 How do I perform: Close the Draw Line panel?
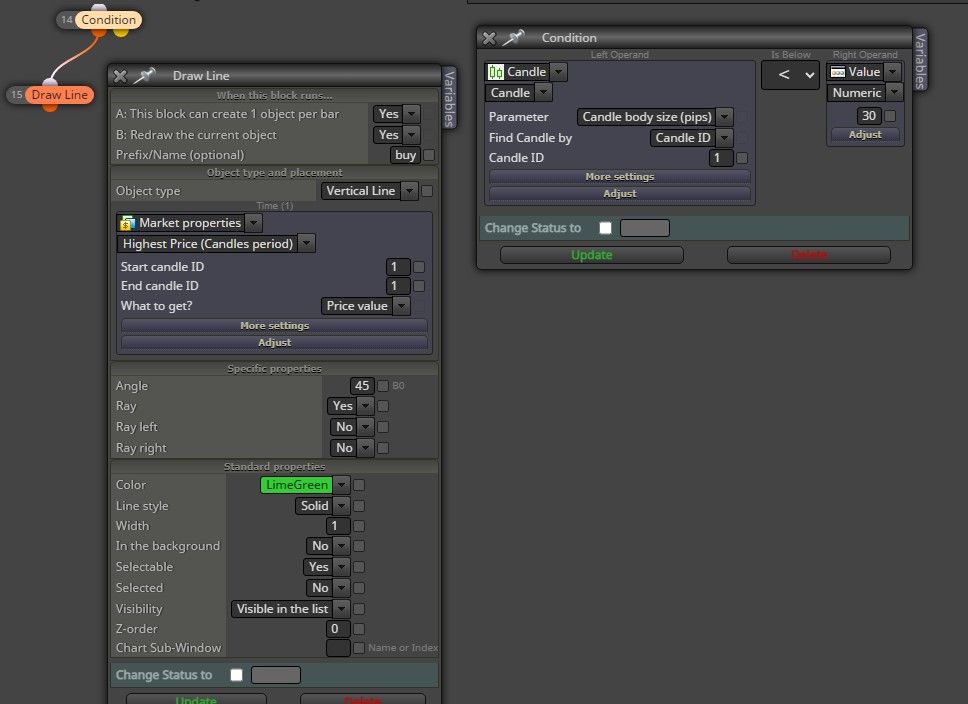point(120,76)
